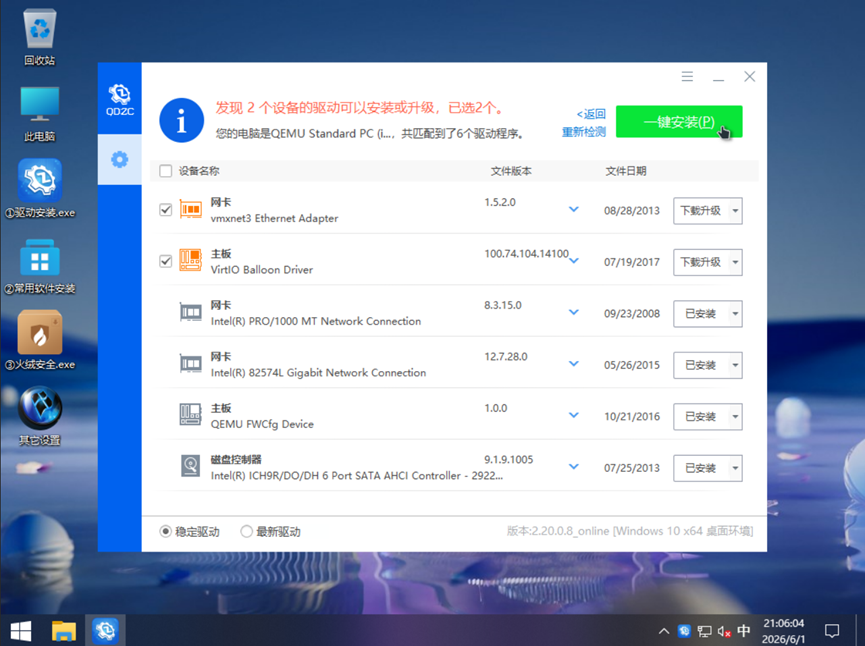Click 已安装 for Intel PRO/1000 MT
865x646 pixels.
click(701, 313)
